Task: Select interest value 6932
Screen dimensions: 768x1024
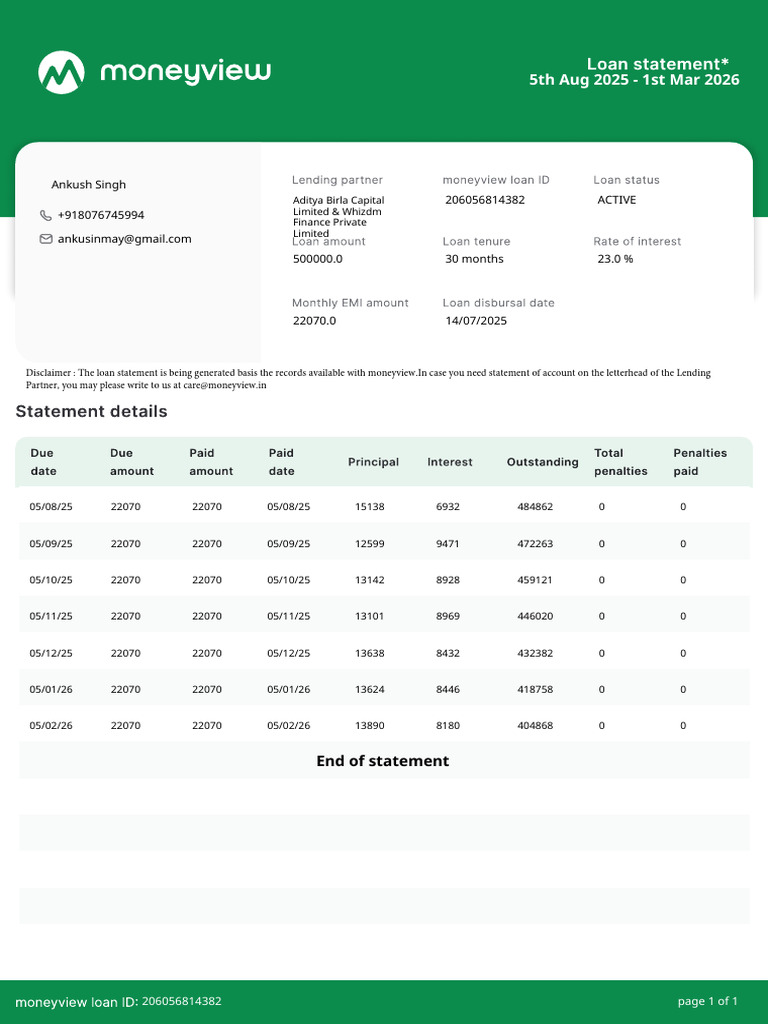Action: point(448,507)
